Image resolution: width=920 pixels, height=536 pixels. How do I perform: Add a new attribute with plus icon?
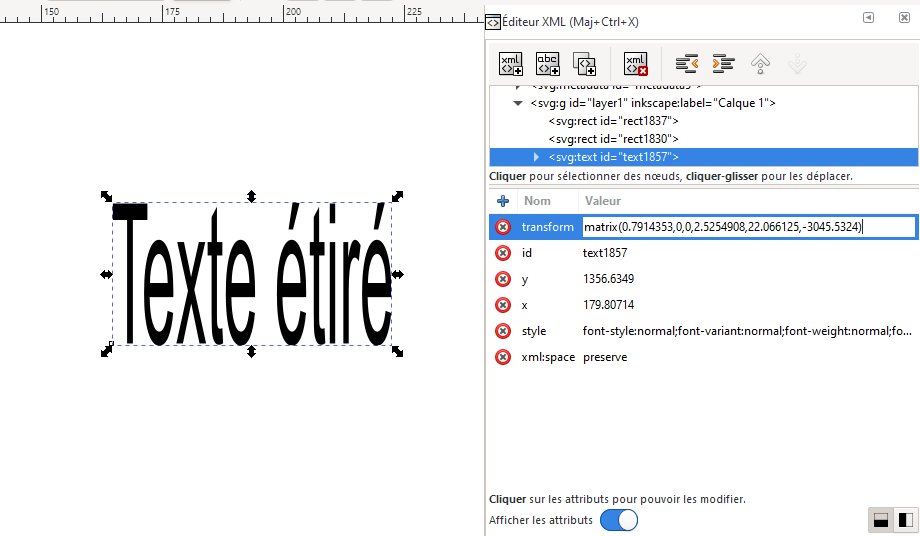[503, 201]
